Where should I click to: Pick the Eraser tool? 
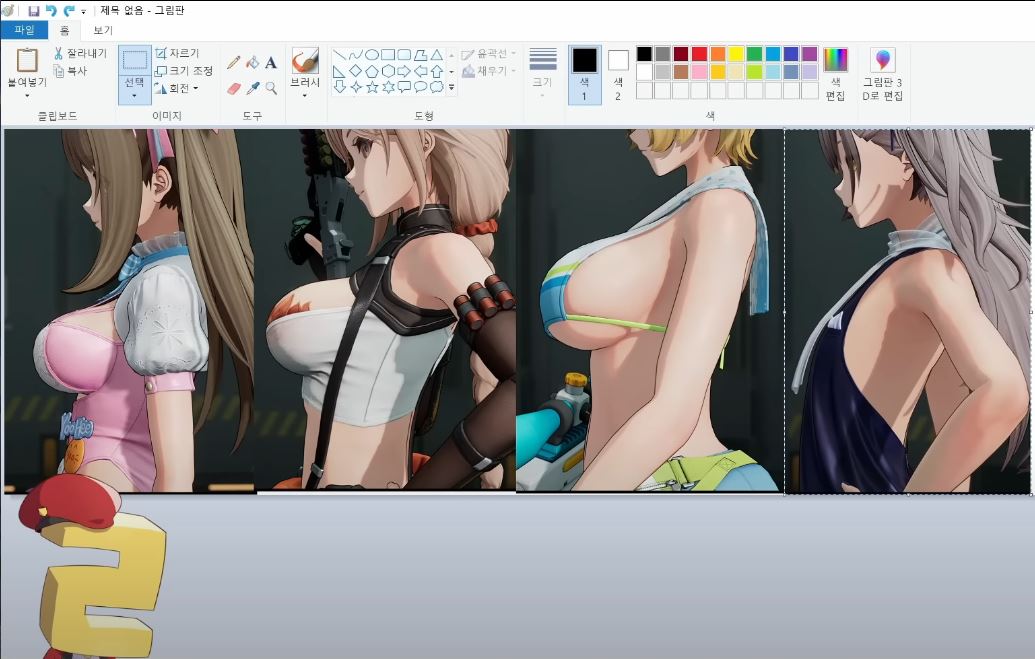tap(234, 88)
